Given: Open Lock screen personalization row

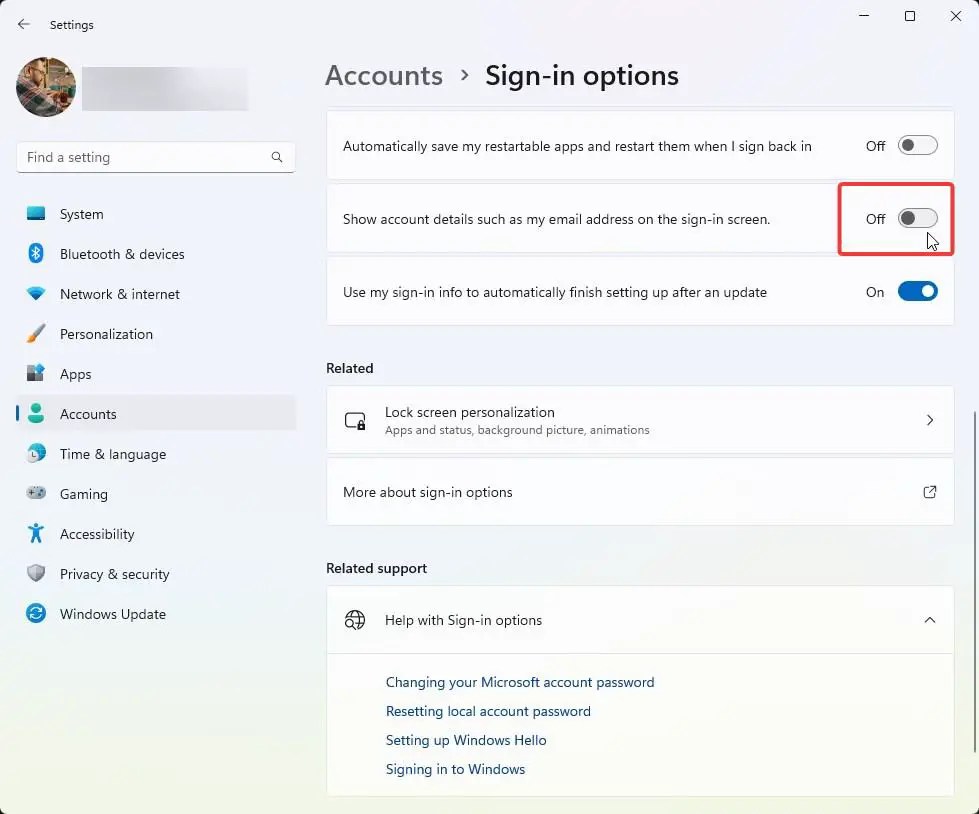Looking at the screenshot, I should point(640,420).
